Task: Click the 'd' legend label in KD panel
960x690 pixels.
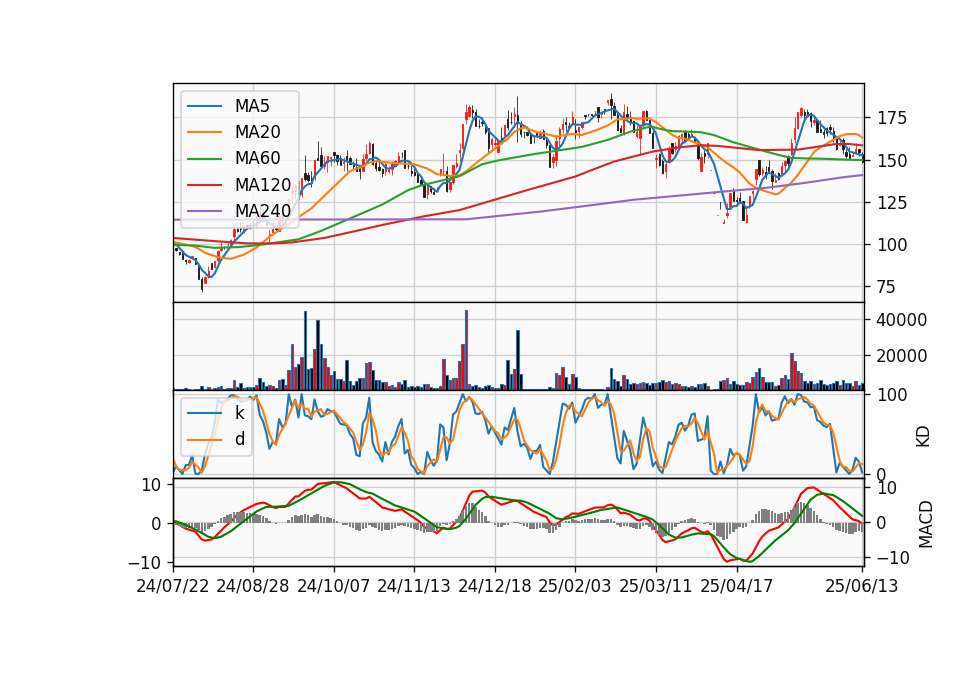Action: click(240, 439)
